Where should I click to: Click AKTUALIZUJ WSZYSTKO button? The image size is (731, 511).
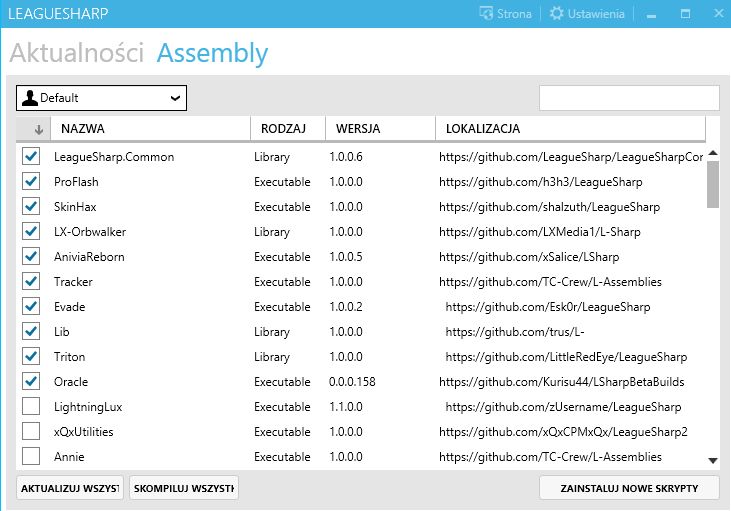point(70,488)
